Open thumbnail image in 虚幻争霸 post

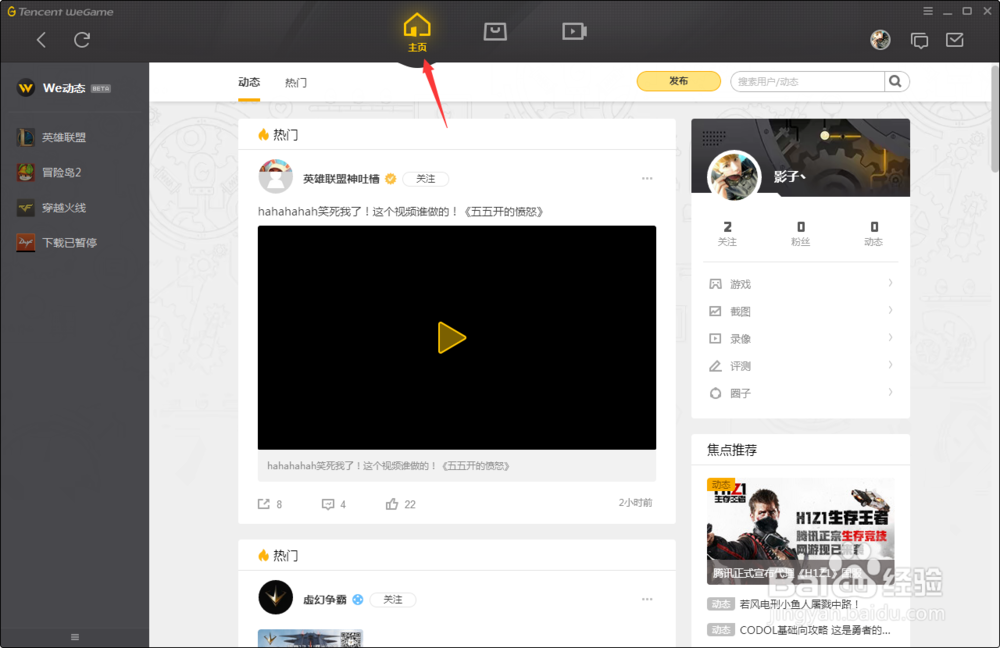tap(310, 638)
